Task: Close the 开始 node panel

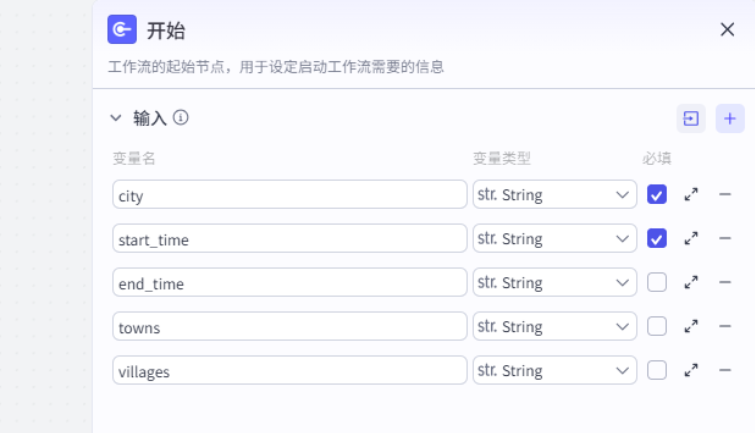Action: click(727, 30)
